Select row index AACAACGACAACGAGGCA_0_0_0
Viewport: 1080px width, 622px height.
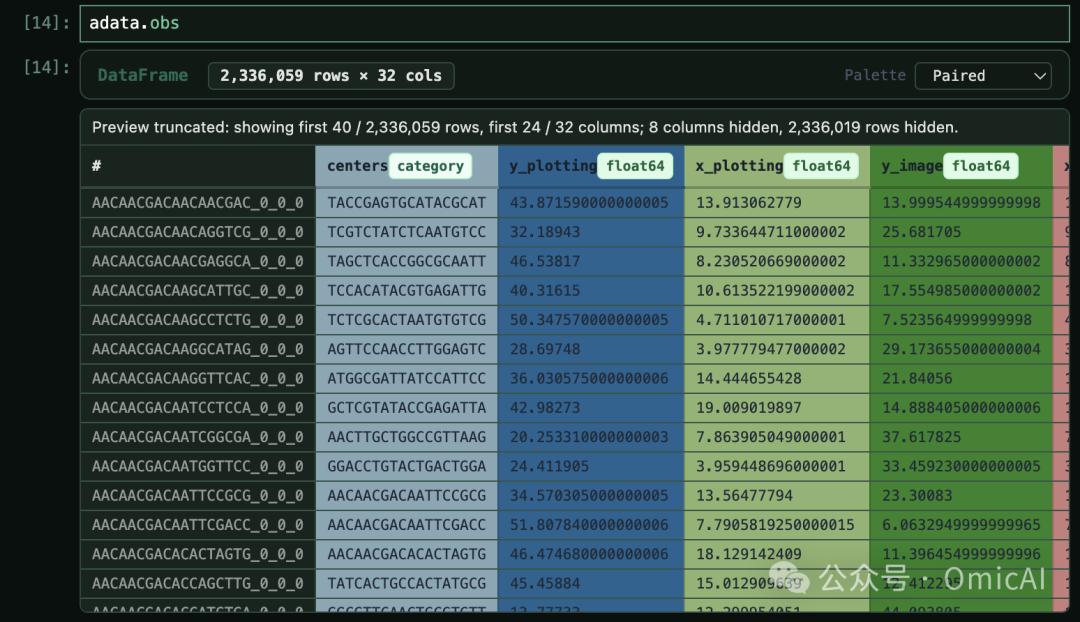pyautogui.click(x=198, y=261)
